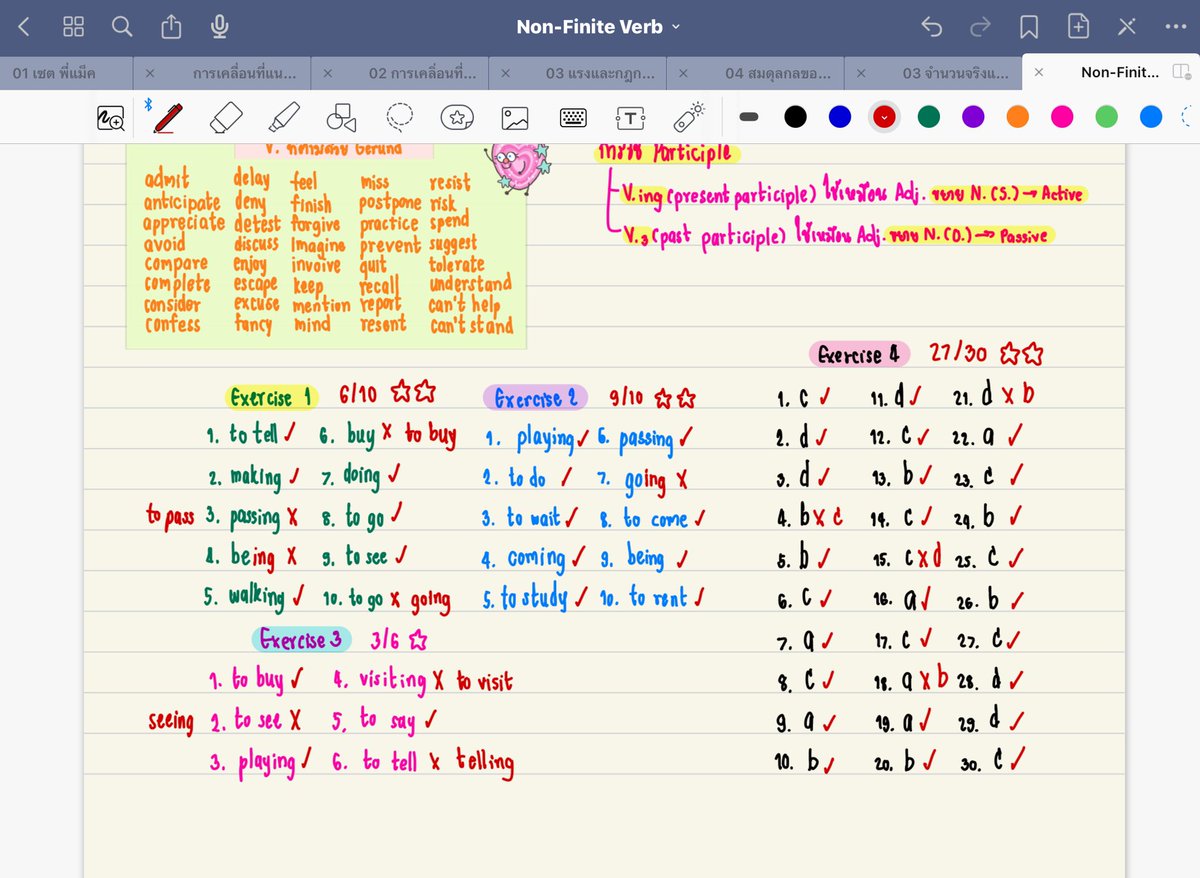
Task: Pick the dark blue pen color
Action: tap(840, 117)
